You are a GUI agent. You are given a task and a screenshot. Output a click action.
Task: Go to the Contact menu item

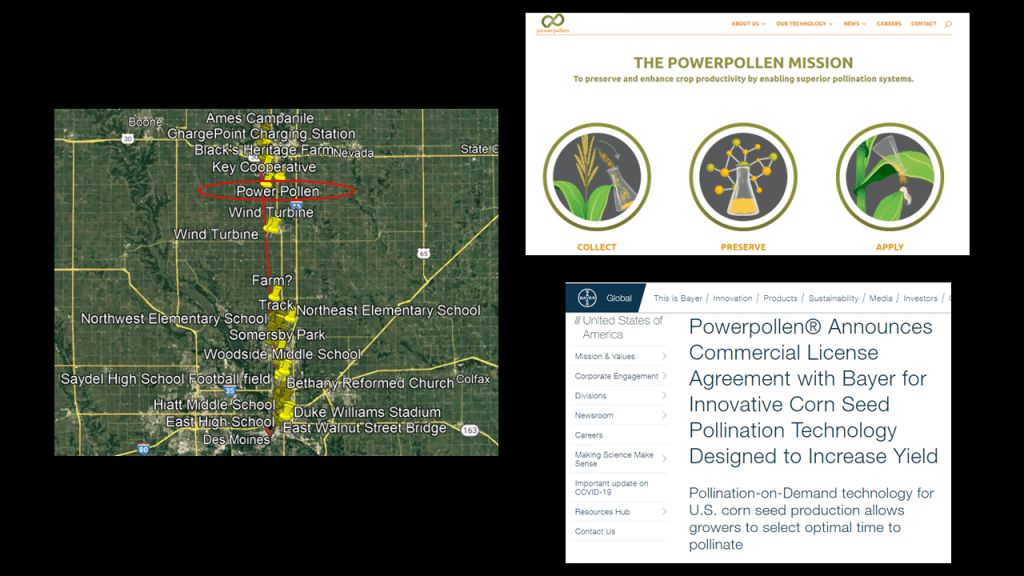coord(923,24)
